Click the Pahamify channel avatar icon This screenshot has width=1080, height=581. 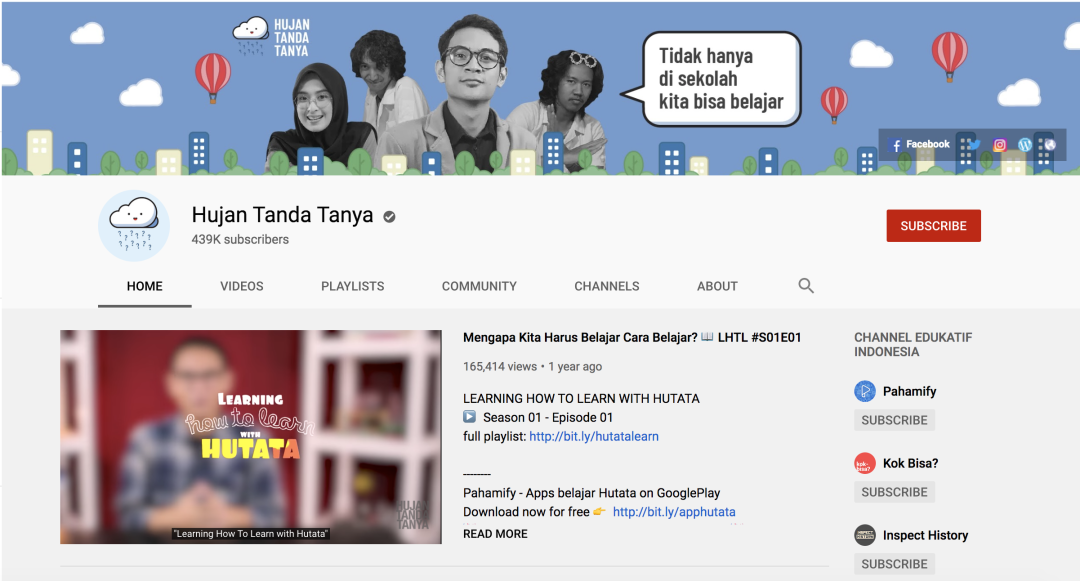pyautogui.click(x=865, y=391)
